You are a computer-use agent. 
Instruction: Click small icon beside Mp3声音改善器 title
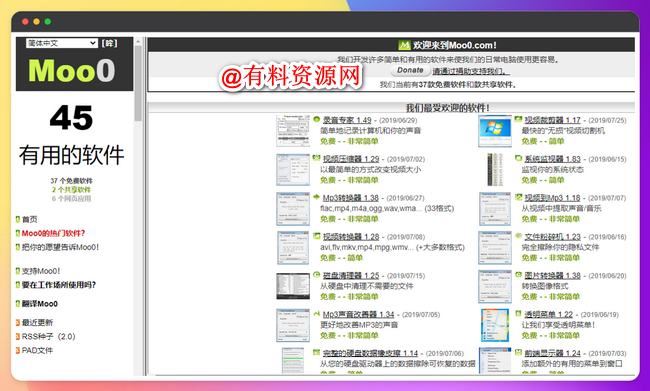pyautogui.click(x=317, y=313)
